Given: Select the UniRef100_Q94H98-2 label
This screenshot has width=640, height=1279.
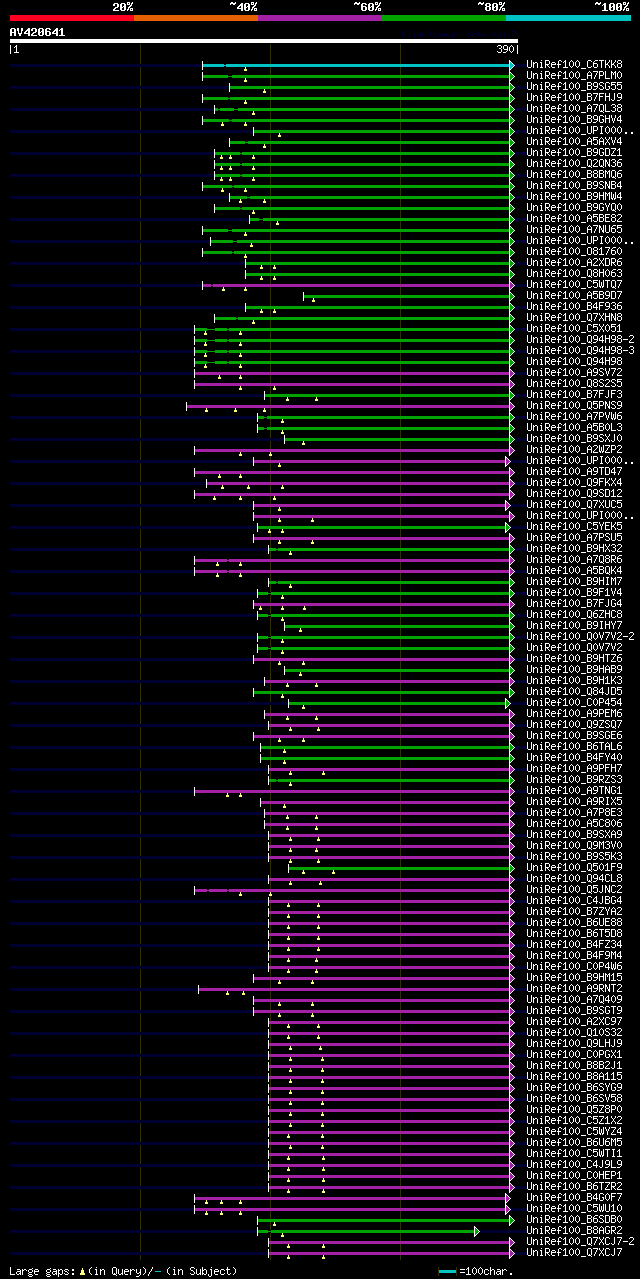Looking at the screenshot, I should [579, 339].
